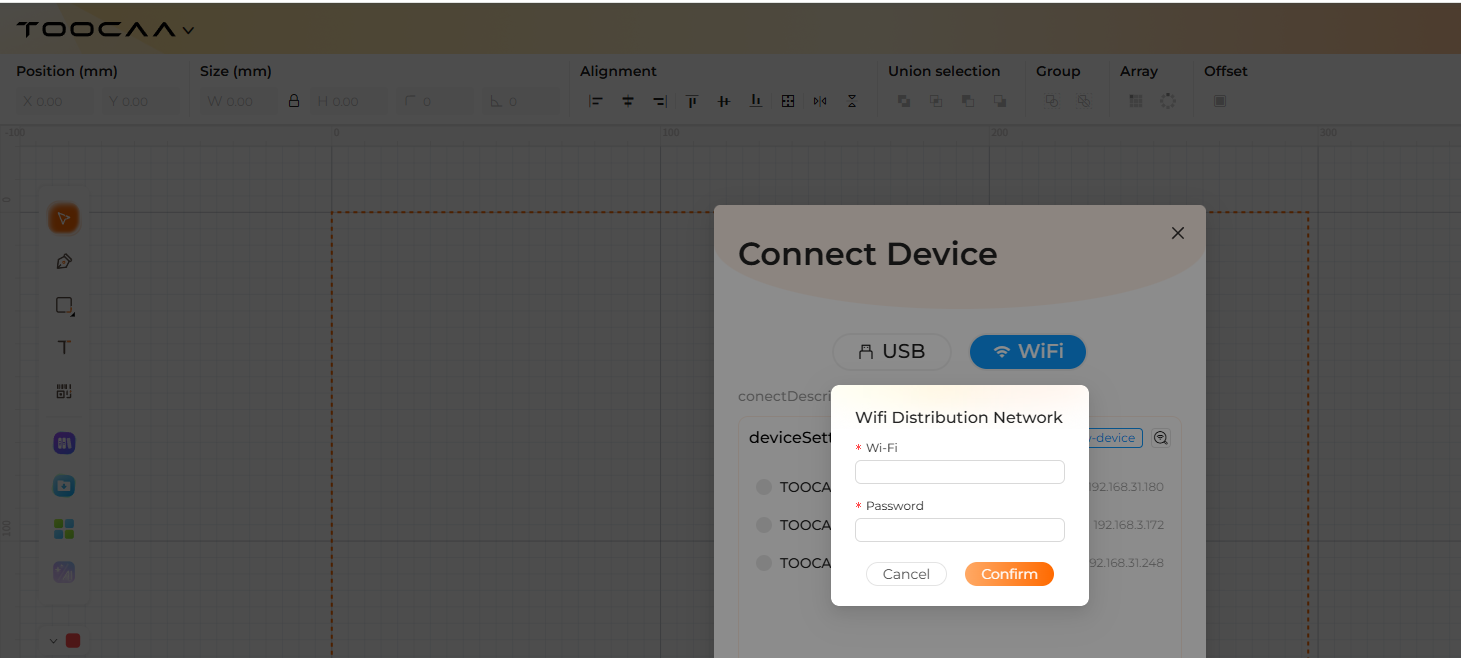Confirm the Wifi Distribution Network dialog
Image resolution: width=1461 pixels, height=658 pixels.
[1009, 574]
